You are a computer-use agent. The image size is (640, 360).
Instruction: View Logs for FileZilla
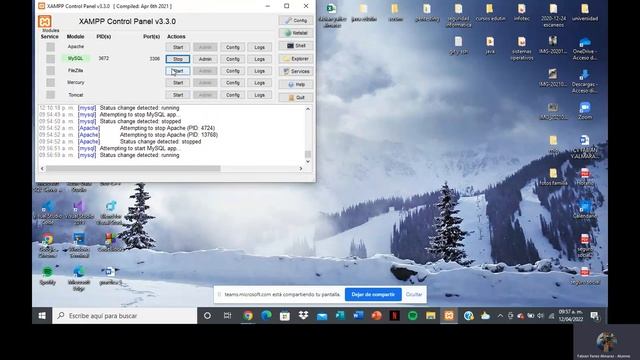tap(260, 71)
